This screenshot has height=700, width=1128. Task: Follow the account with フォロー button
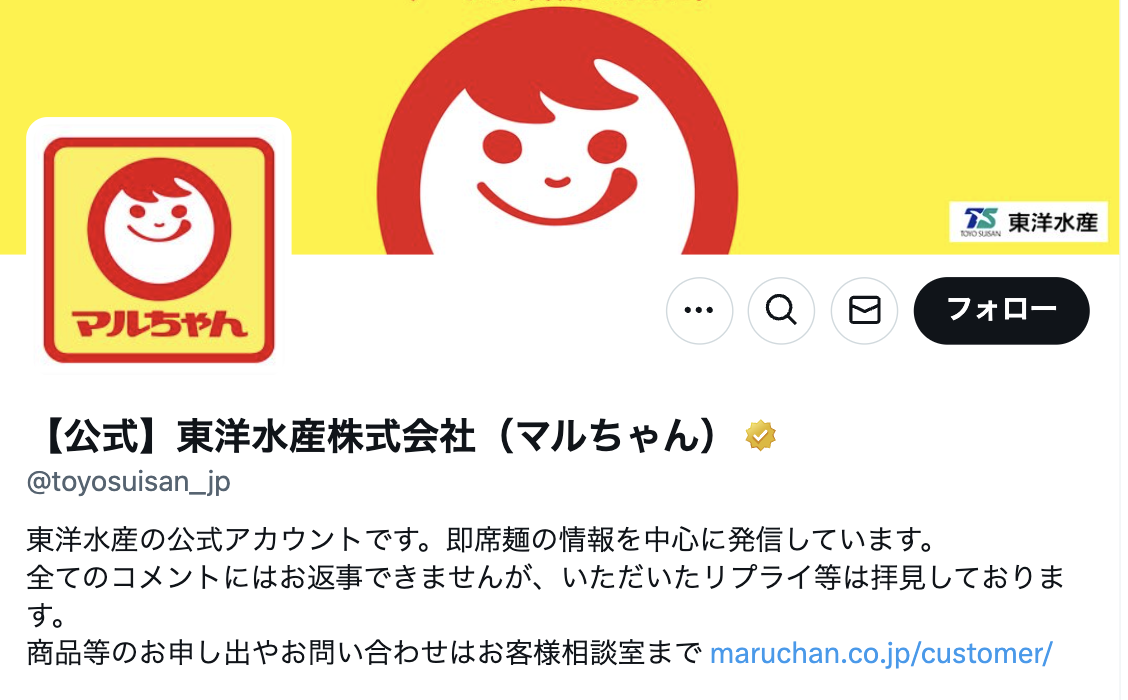tap(1001, 311)
